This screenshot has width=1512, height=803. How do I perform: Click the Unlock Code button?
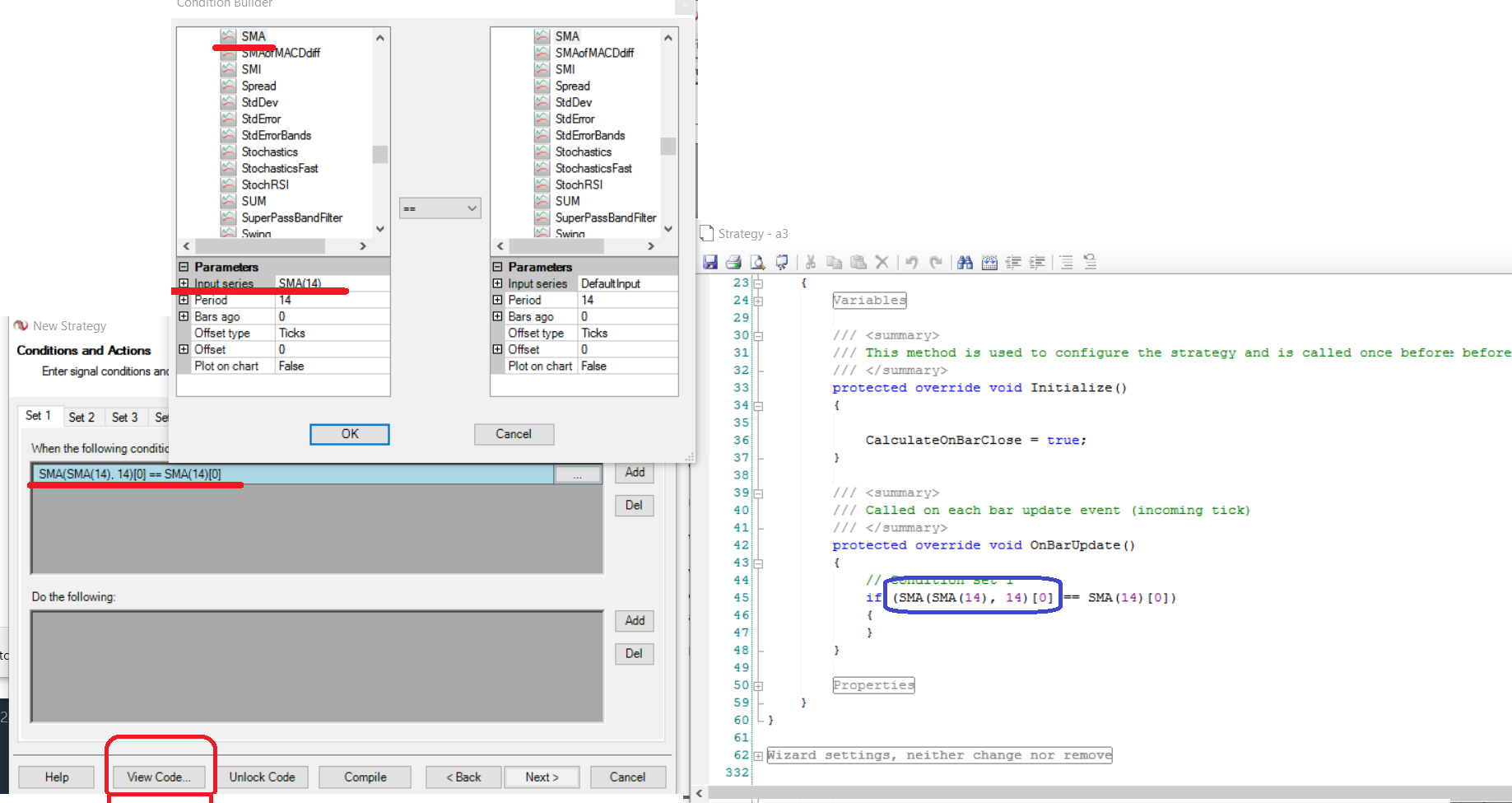coord(262,777)
